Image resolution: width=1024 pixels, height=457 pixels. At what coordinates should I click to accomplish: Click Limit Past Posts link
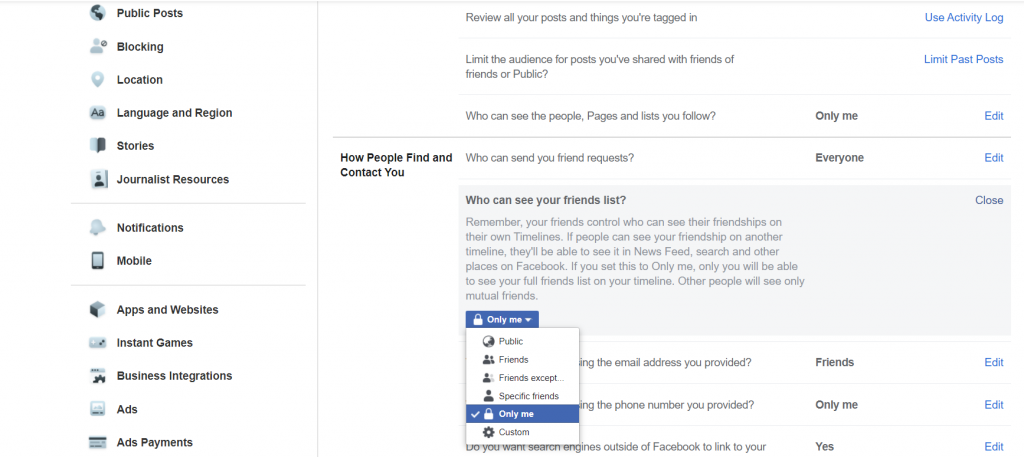[x=963, y=59]
